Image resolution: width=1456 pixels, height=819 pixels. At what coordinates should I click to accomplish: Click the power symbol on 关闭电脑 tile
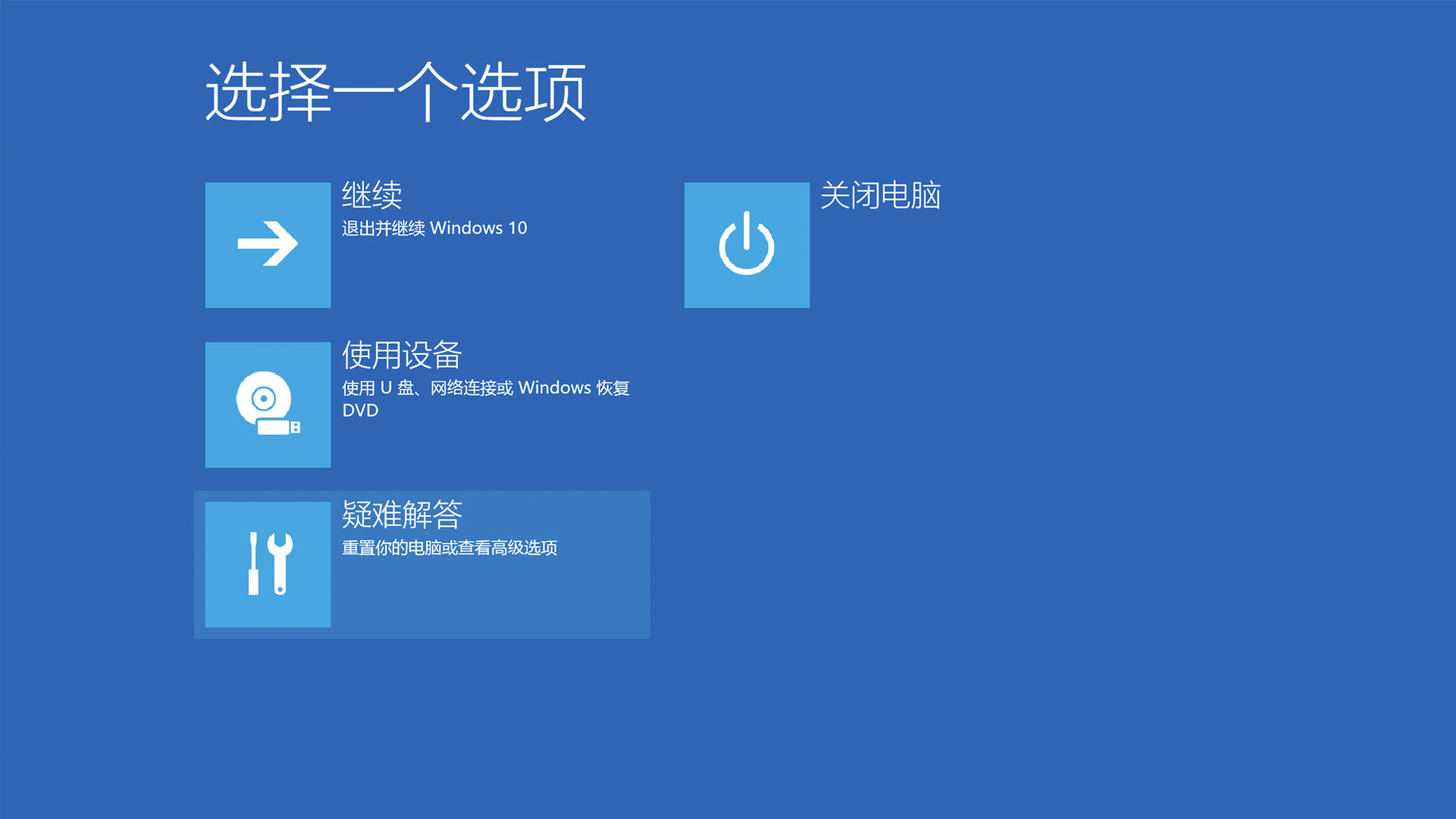(746, 244)
